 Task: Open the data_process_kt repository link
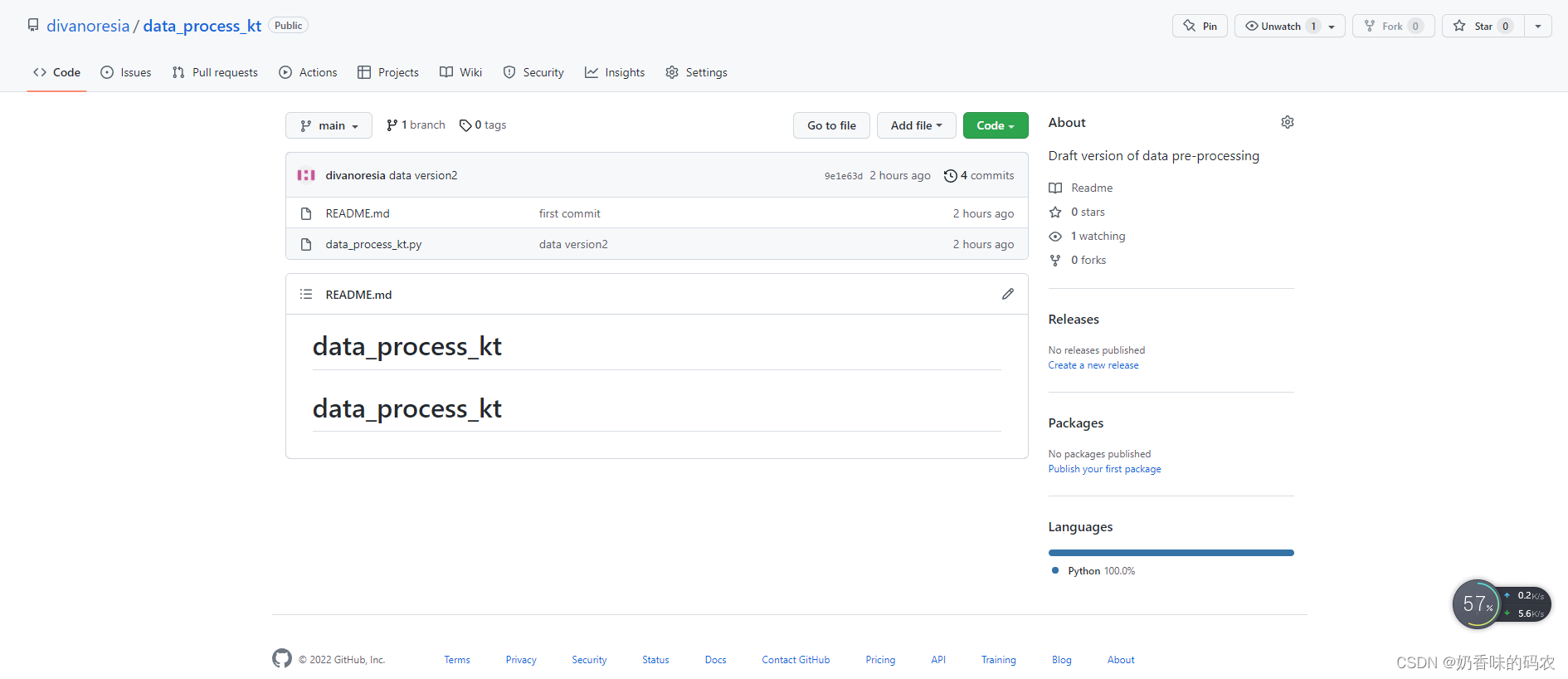pyautogui.click(x=202, y=26)
